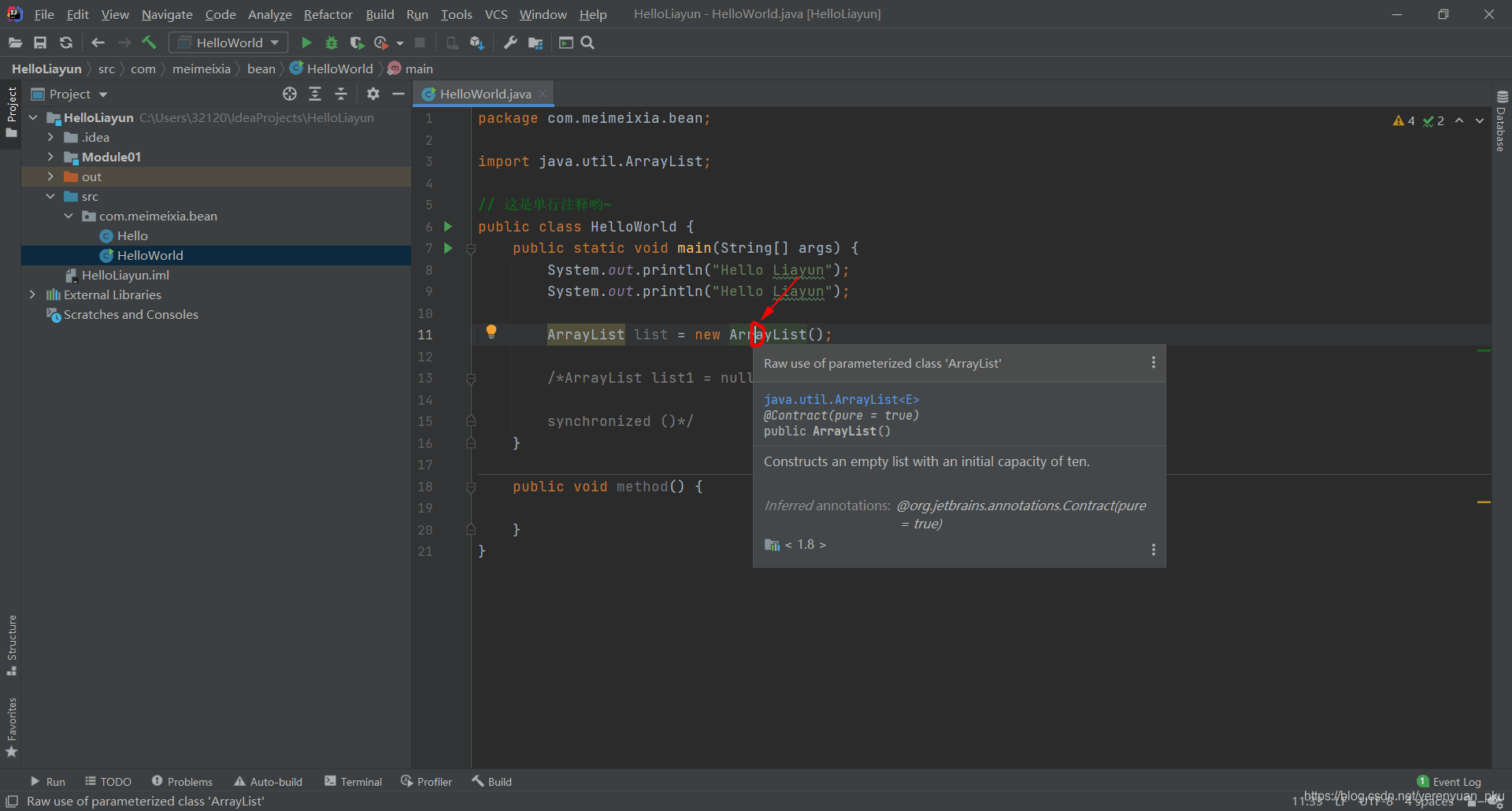This screenshot has width=1512, height=811.
Task: Toggle the fold marker at comment line 13
Action: [471, 379]
